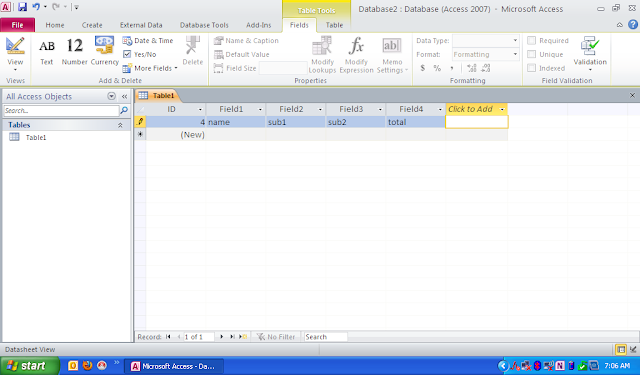Open the File tab

(18, 25)
